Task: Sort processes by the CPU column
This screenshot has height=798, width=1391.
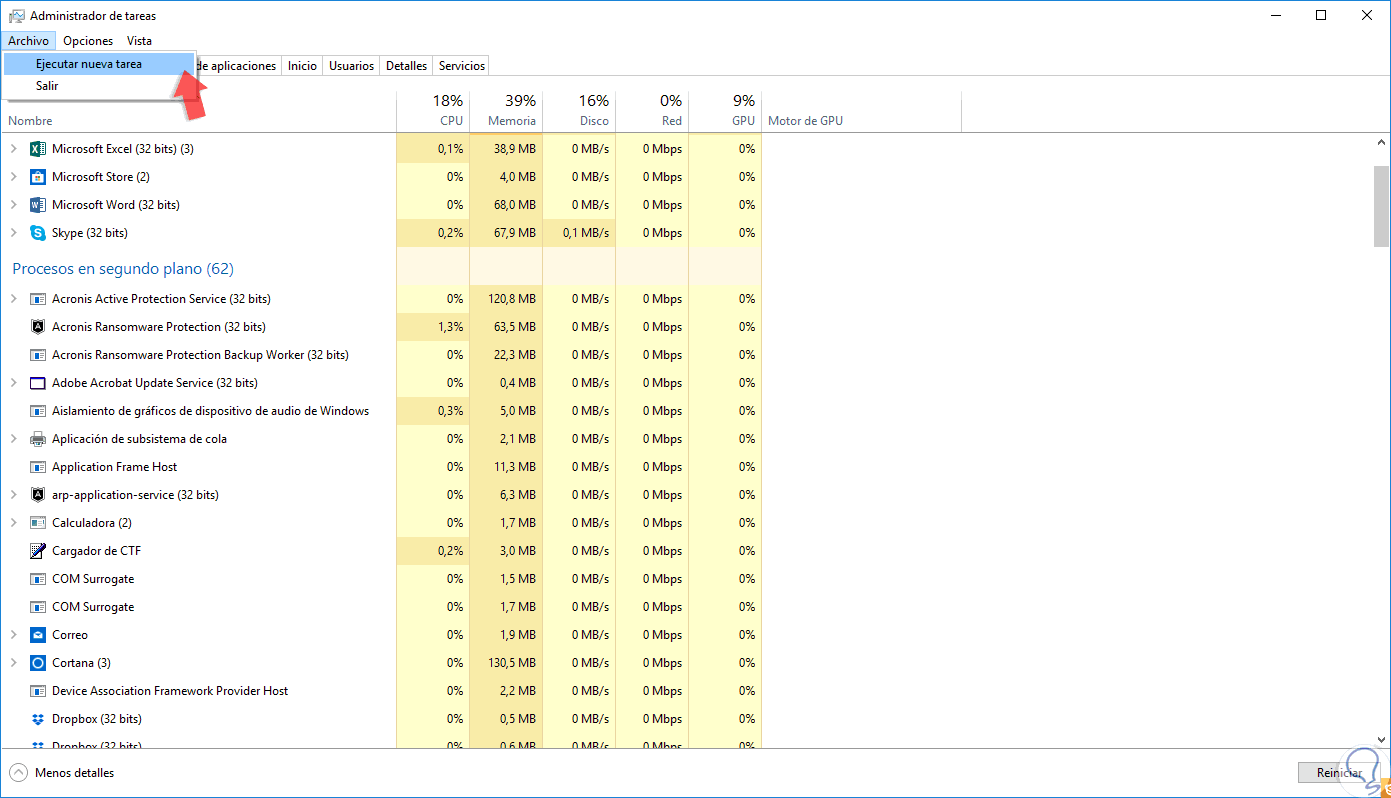Action: (x=433, y=111)
